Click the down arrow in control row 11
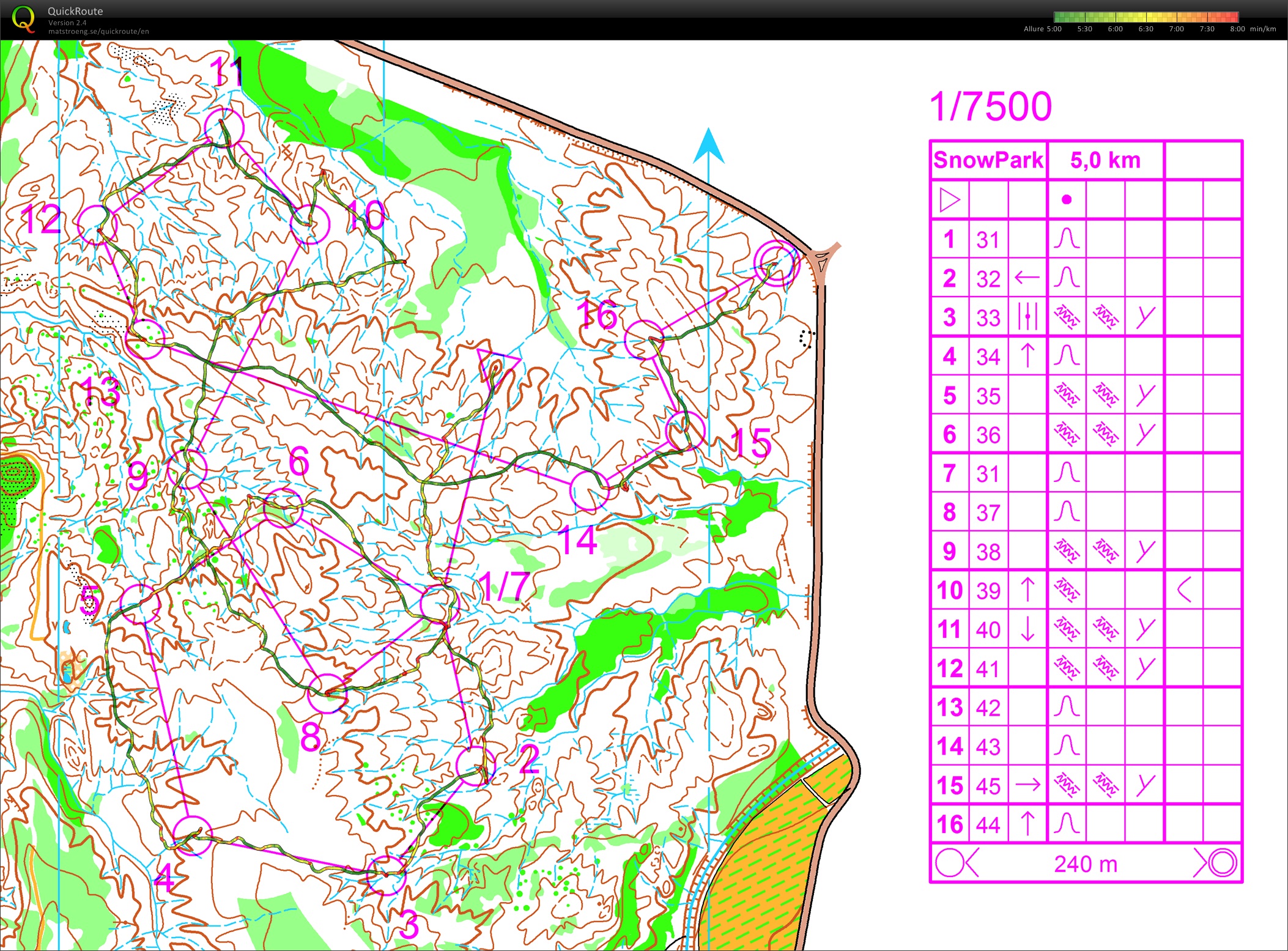This screenshot has height=951, width=1288. 1027,629
